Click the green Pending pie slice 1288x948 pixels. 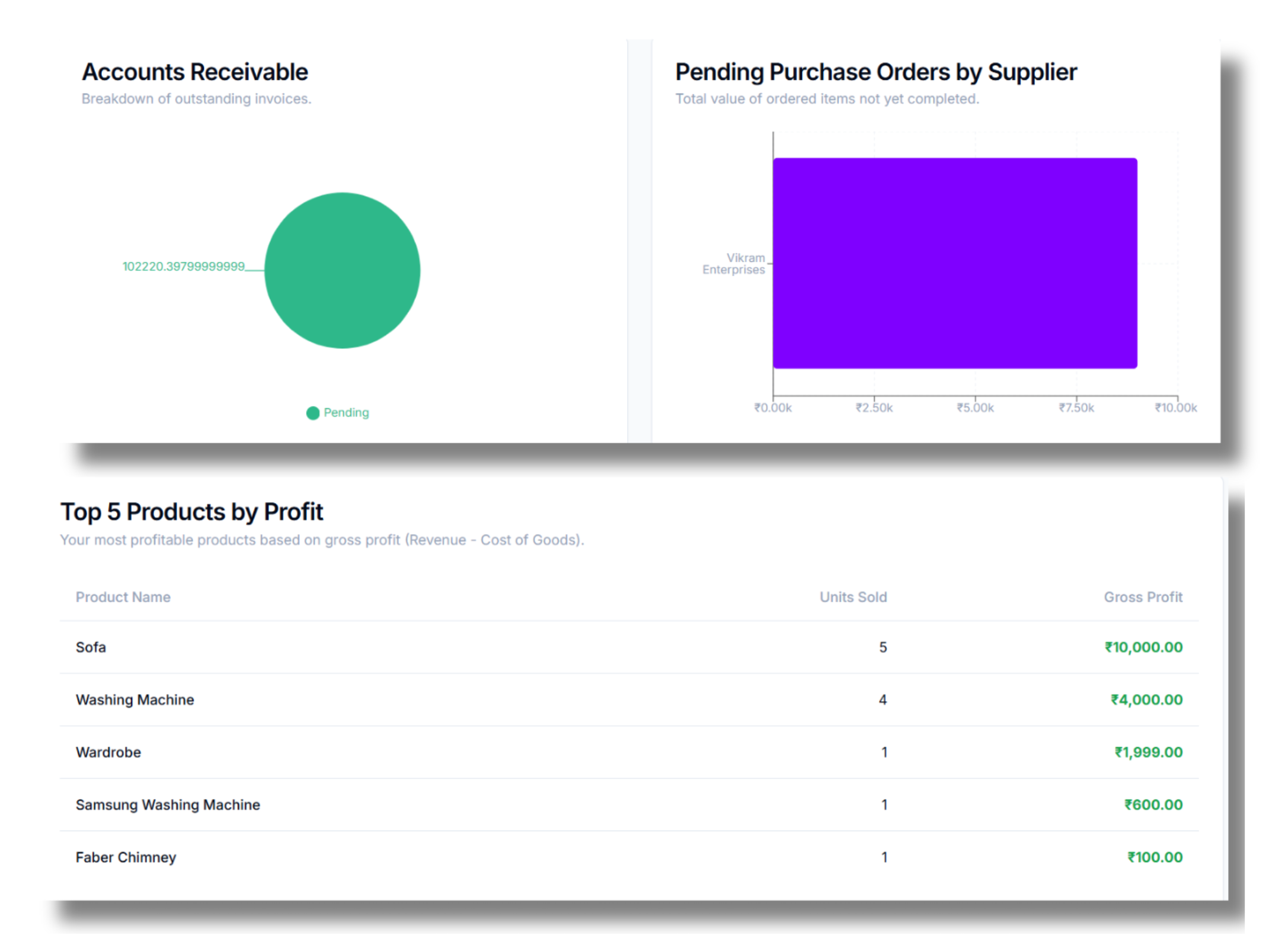click(343, 270)
